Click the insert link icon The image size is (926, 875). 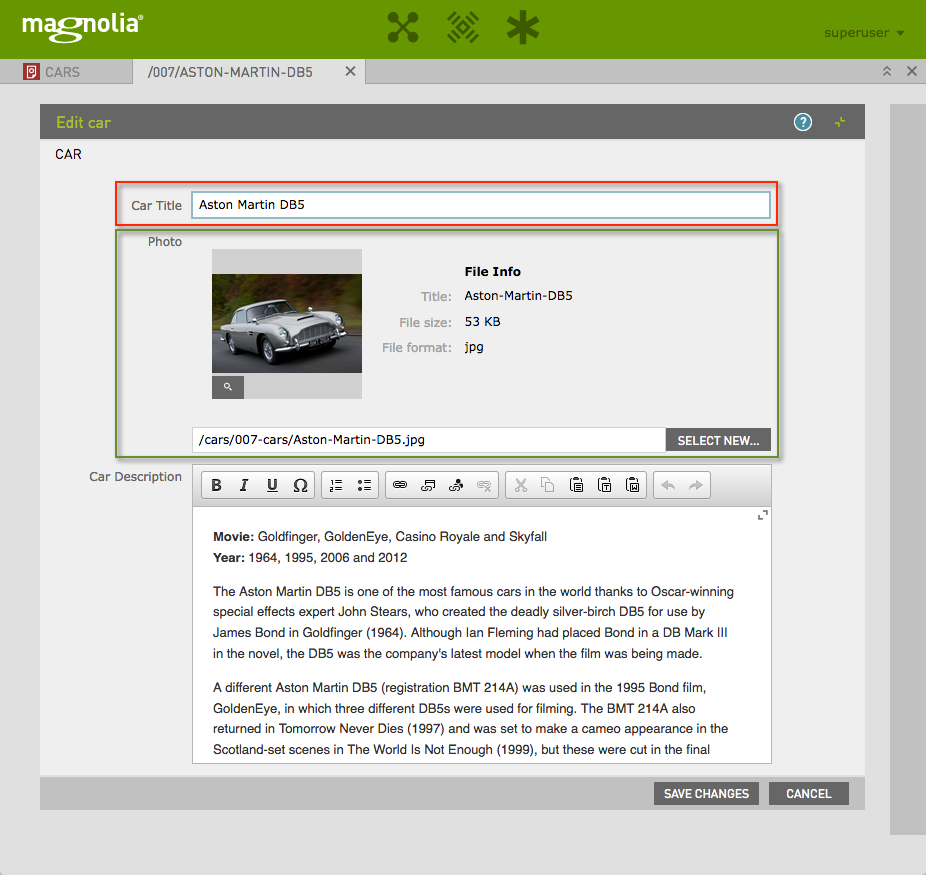[x=400, y=485]
